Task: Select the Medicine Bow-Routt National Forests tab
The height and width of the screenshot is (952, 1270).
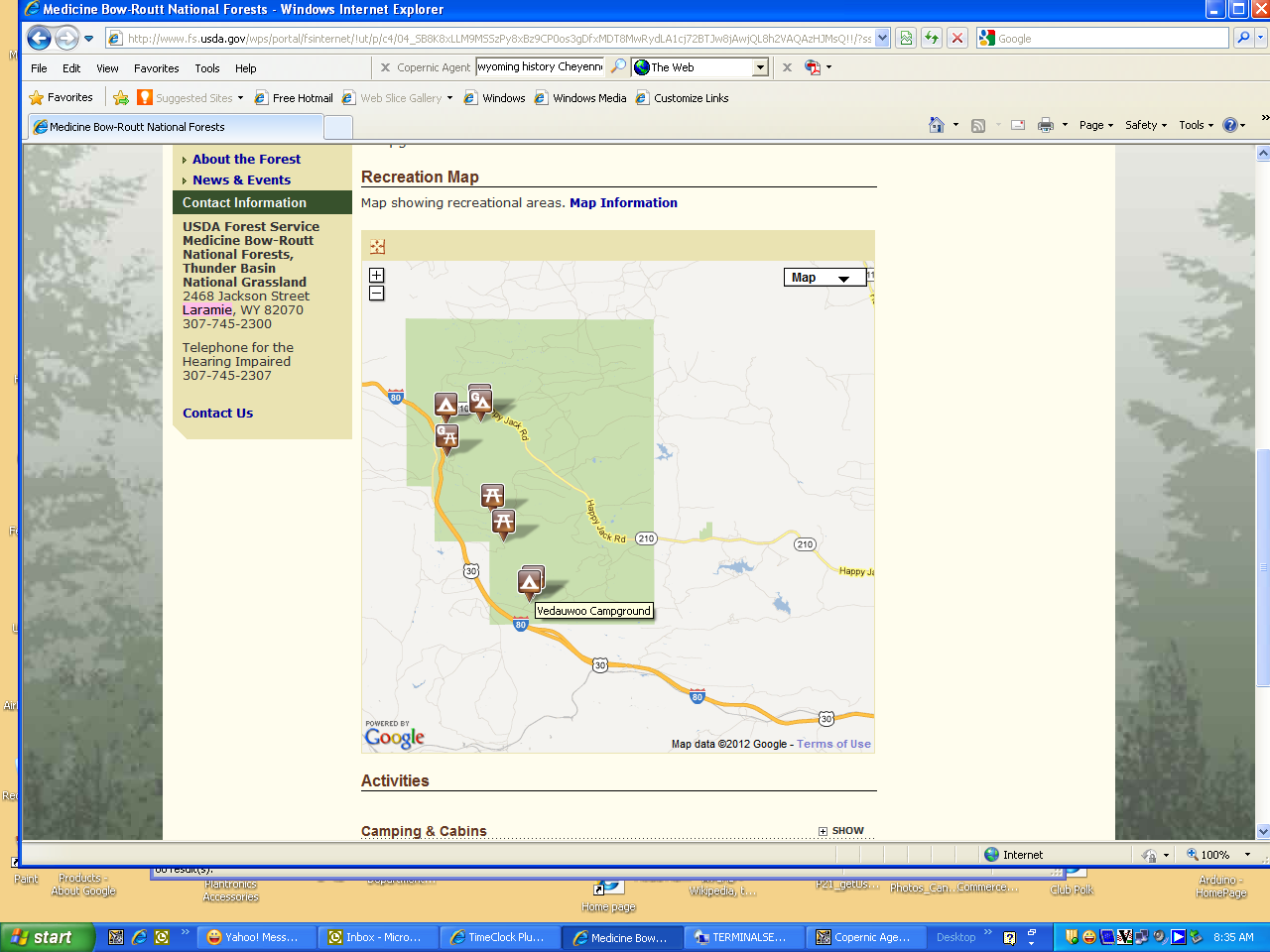Action: 176,127
